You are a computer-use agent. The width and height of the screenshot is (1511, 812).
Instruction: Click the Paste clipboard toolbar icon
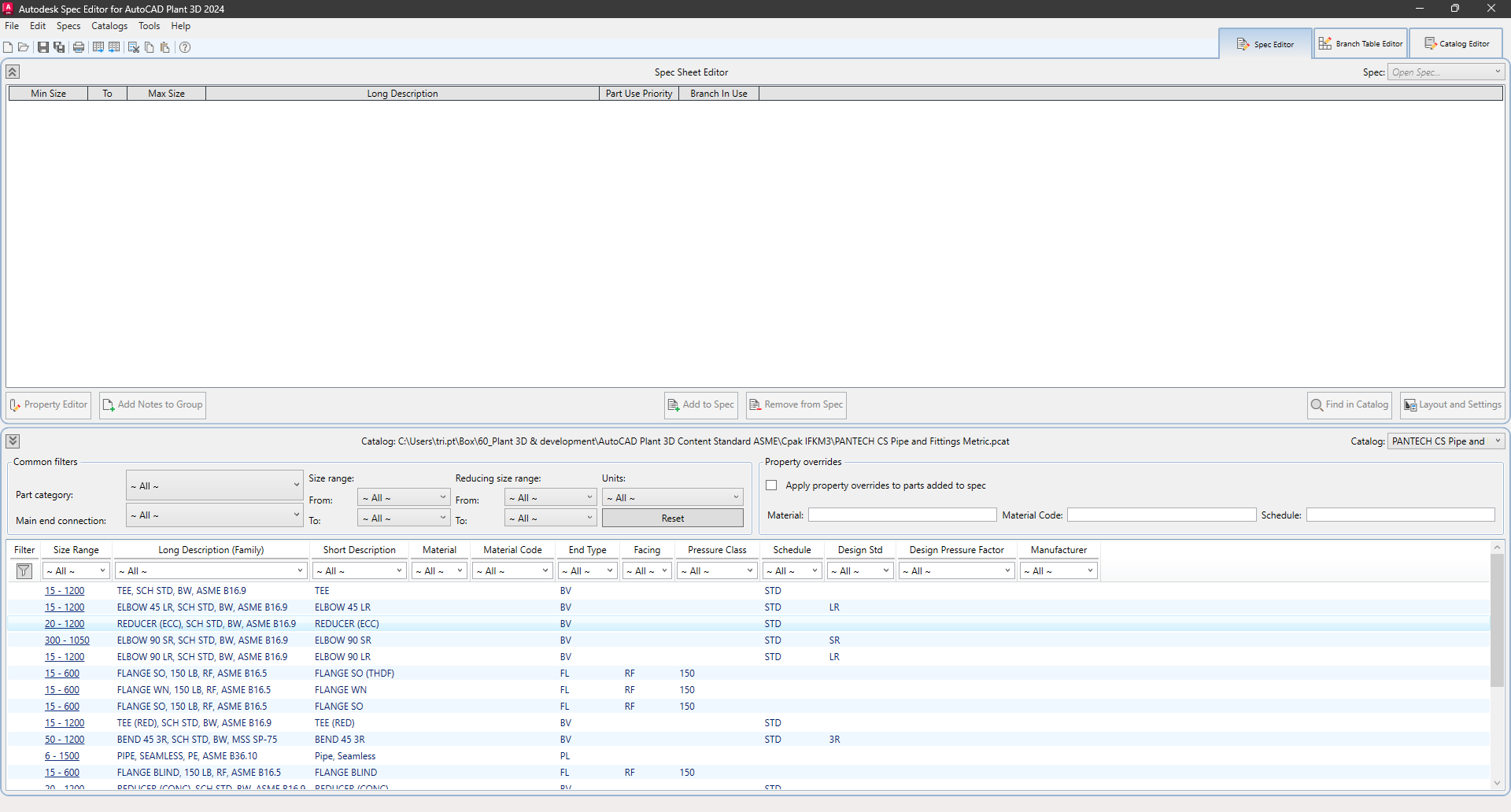pyautogui.click(x=165, y=47)
